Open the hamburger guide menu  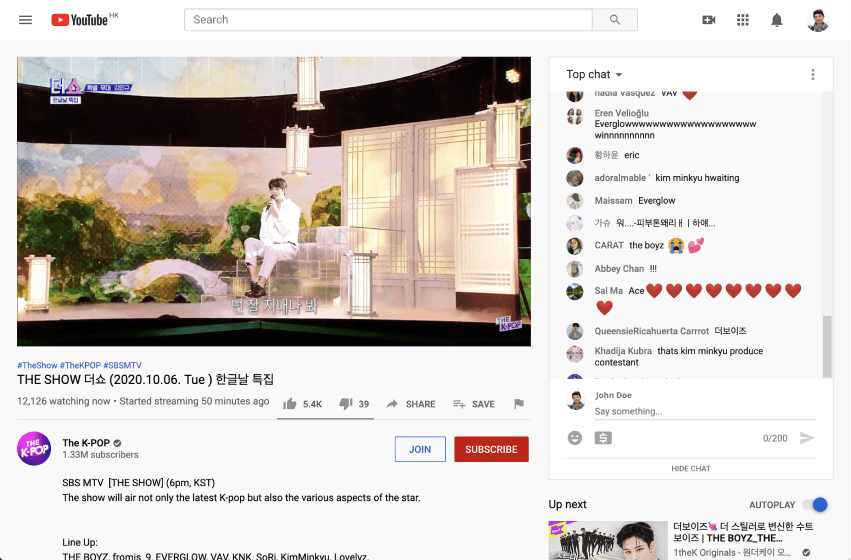coord(26,20)
